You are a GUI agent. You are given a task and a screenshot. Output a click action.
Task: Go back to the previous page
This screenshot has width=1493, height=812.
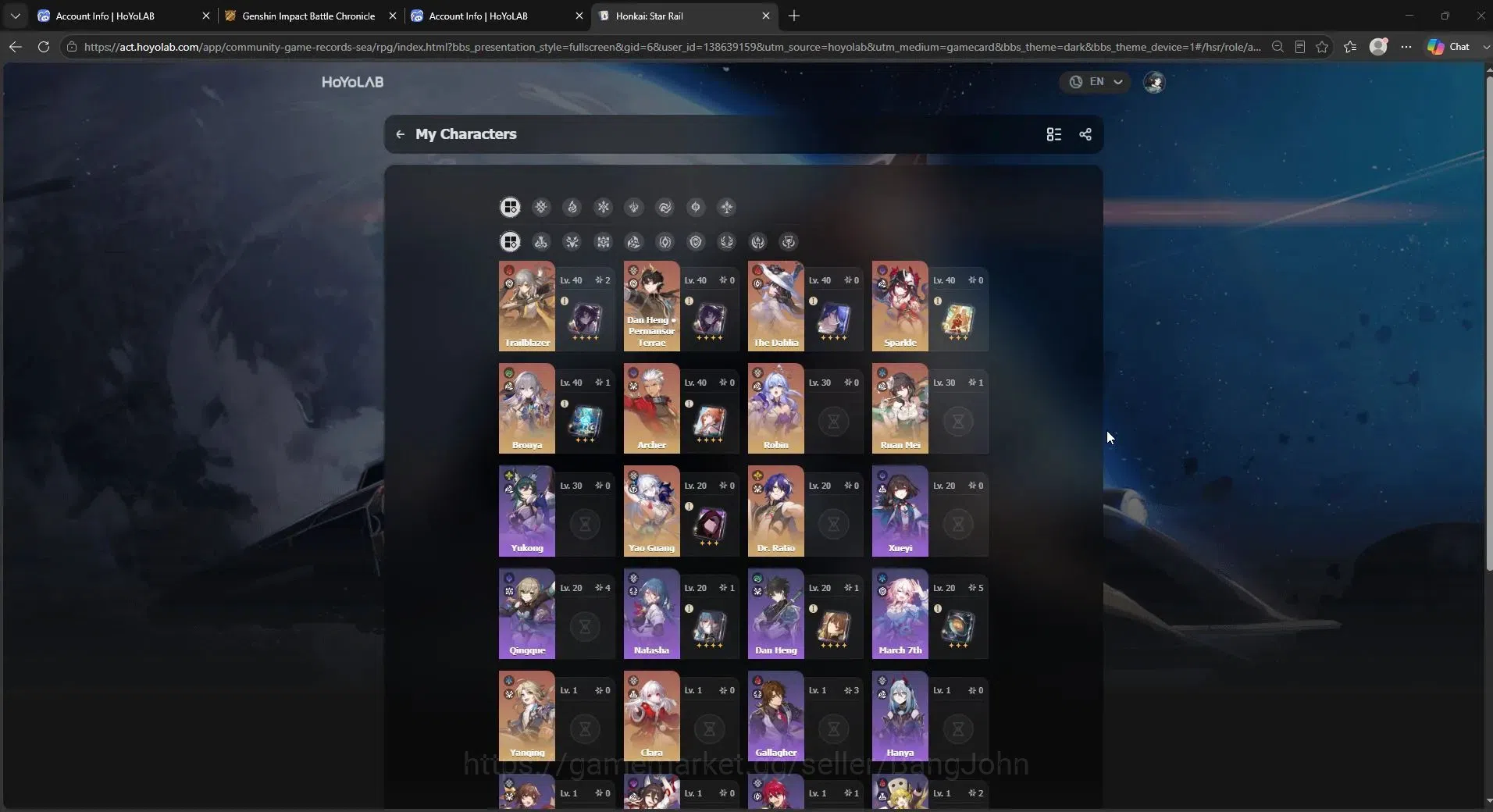click(x=16, y=47)
